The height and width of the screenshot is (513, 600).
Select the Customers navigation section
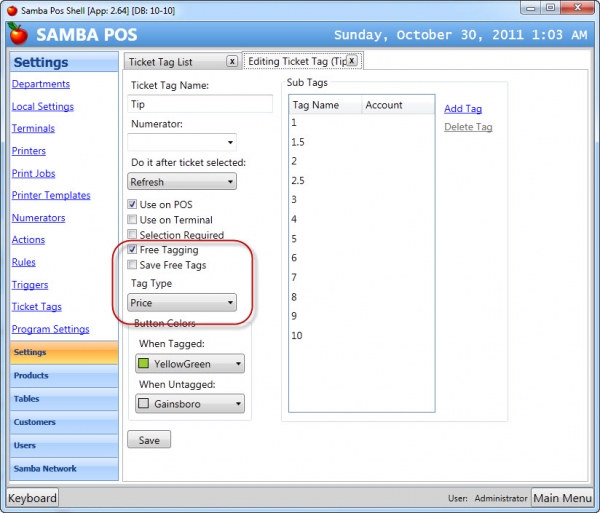click(64, 422)
